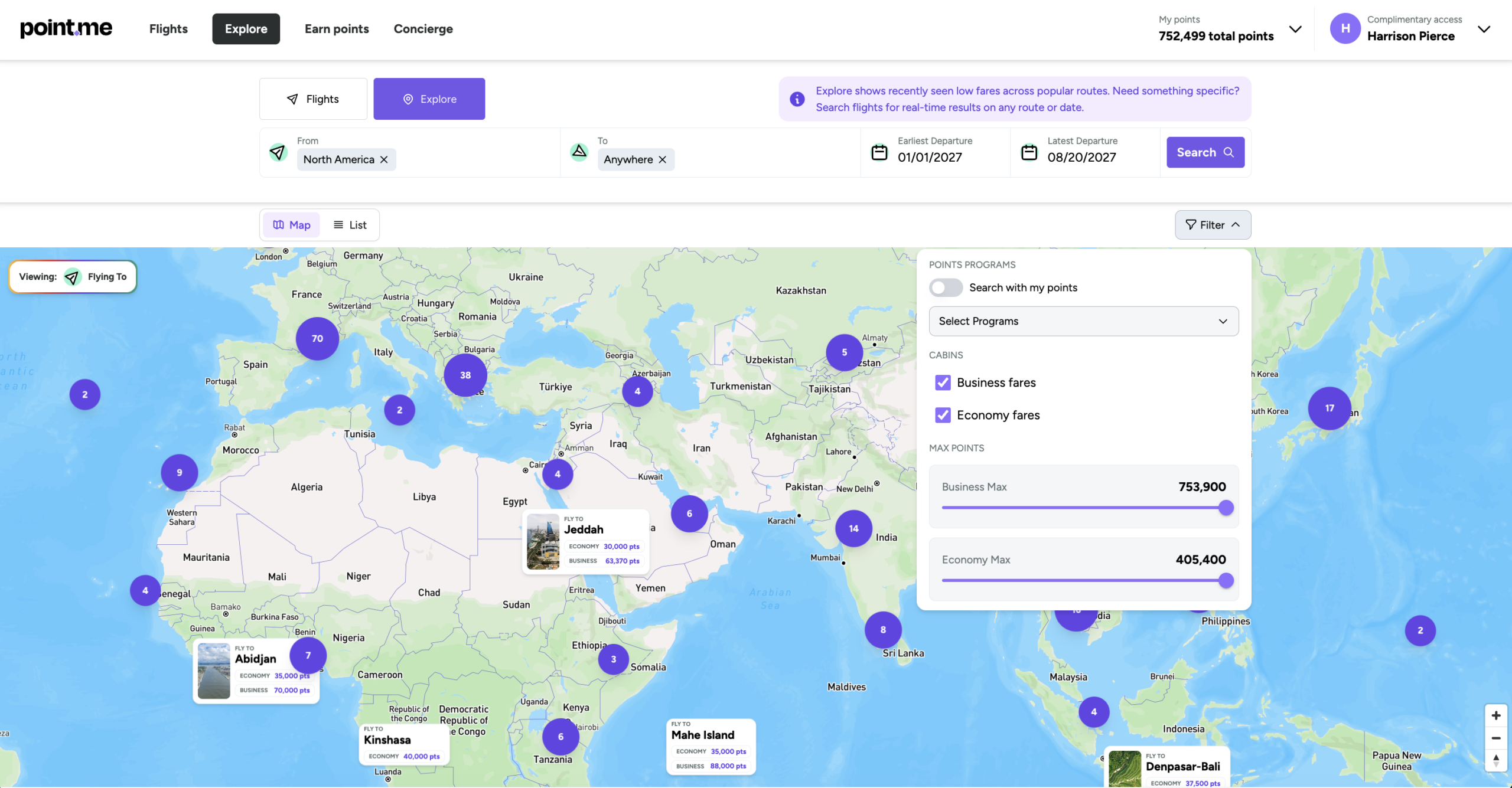Viewport: 1512px width, 788px height.
Task: Click the Latest Departure calendar icon
Action: click(1029, 152)
